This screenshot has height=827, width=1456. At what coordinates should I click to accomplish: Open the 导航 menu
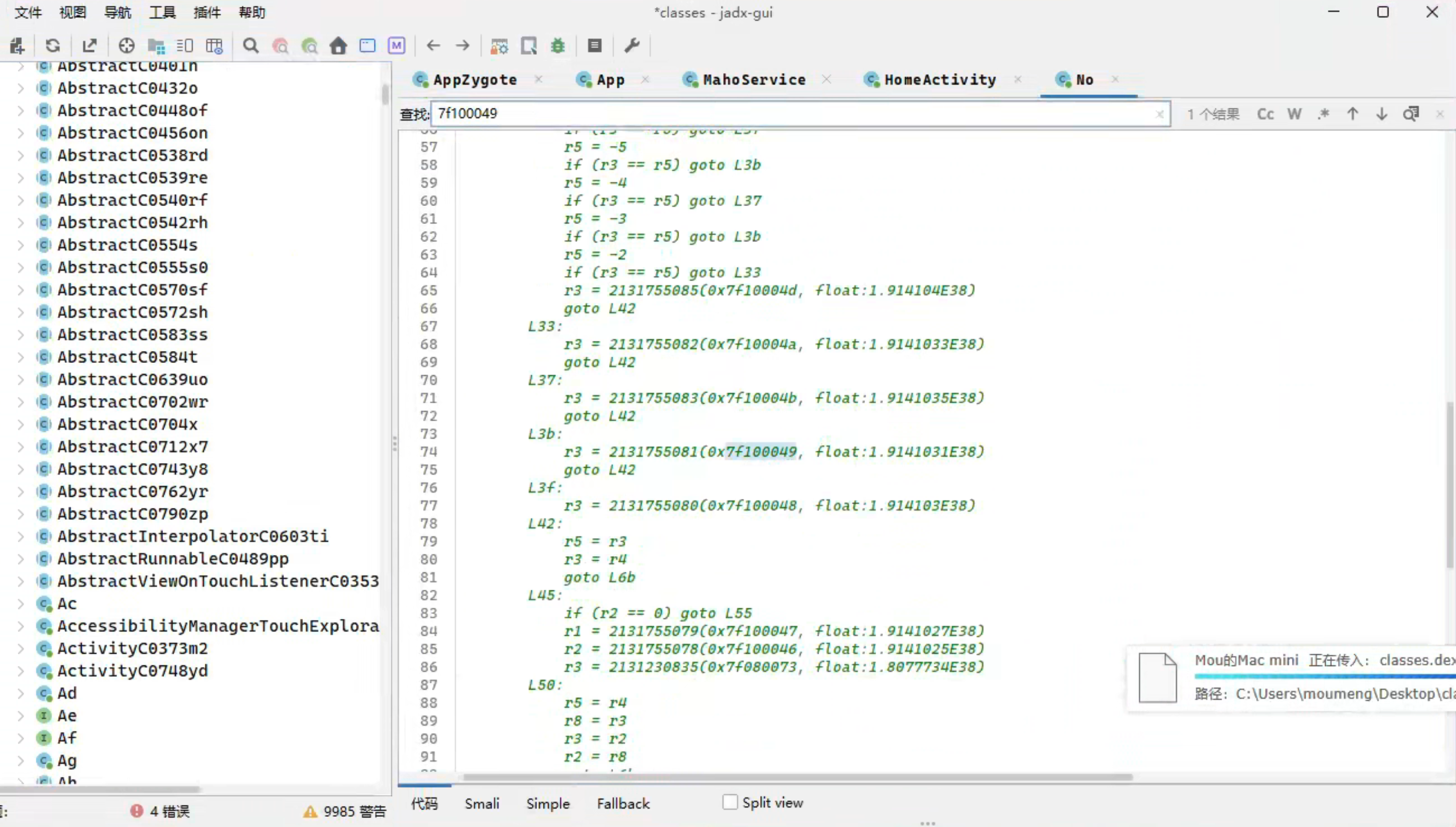[118, 12]
